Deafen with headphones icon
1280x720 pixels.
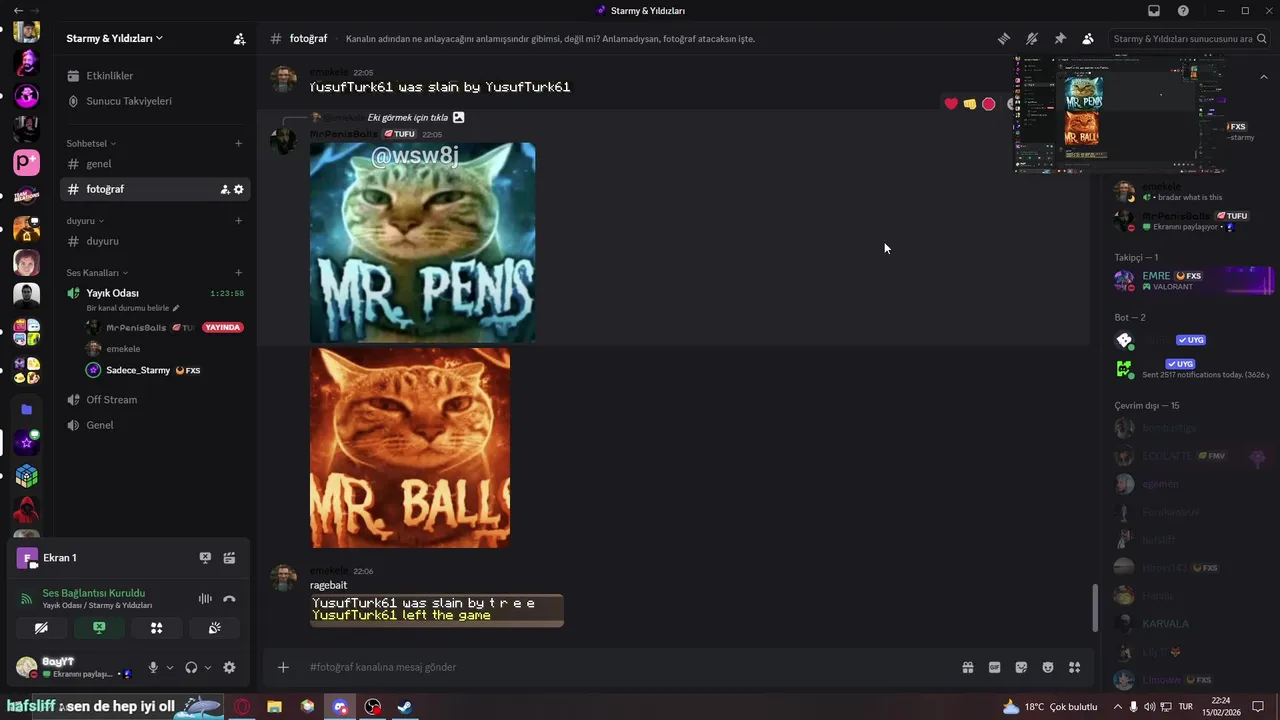[191, 667]
